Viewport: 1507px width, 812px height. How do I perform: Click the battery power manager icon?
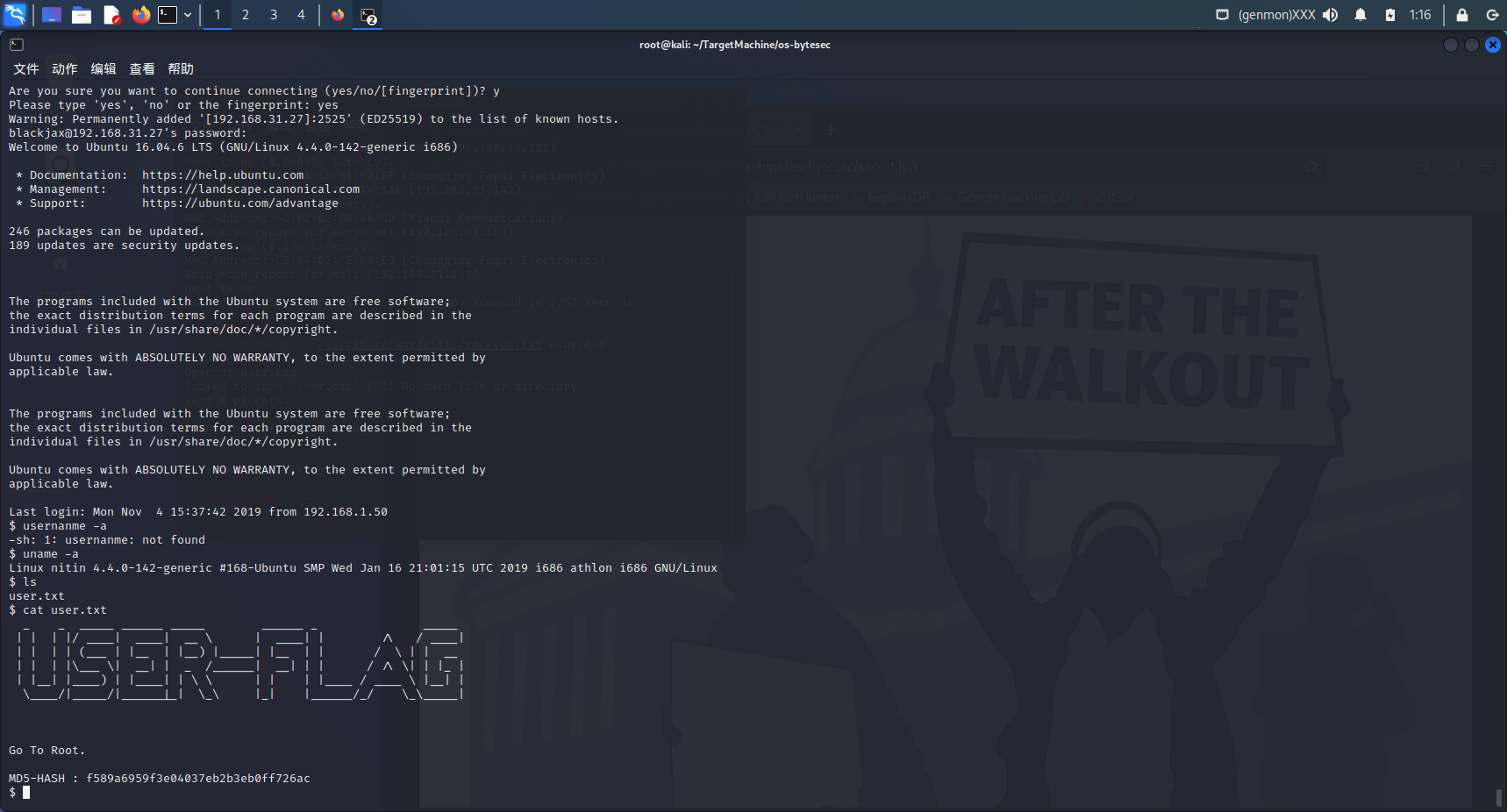click(x=1390, y=15)
